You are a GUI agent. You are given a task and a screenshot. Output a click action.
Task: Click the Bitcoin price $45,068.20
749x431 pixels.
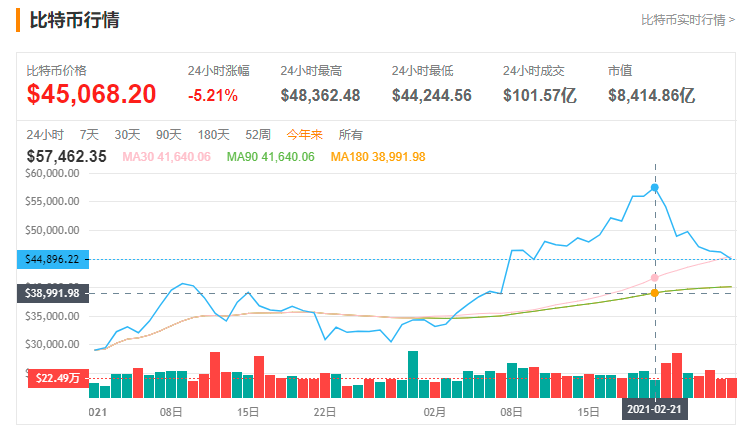91,94
